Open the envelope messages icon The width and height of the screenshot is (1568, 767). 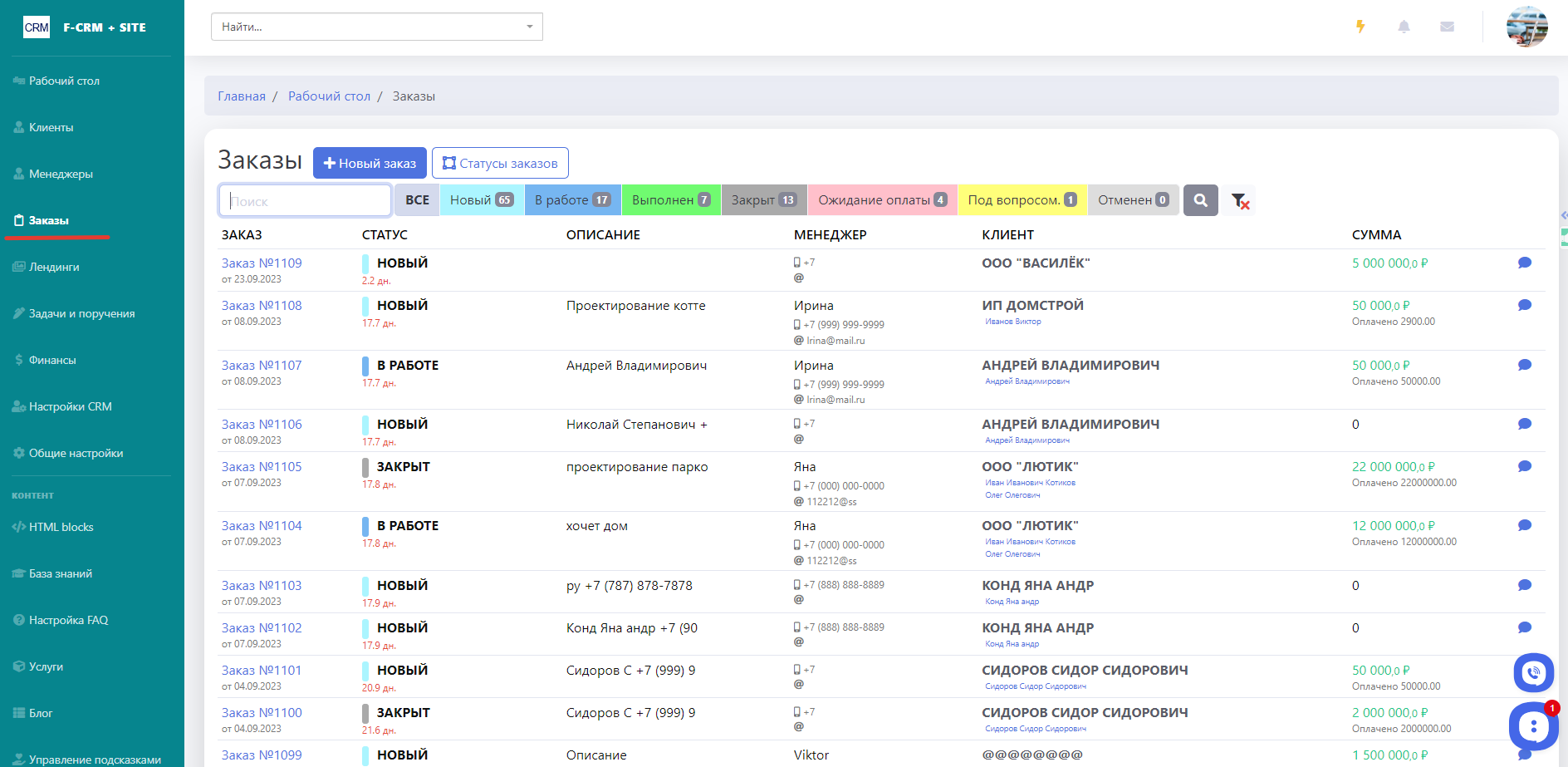click(1447, 27)
